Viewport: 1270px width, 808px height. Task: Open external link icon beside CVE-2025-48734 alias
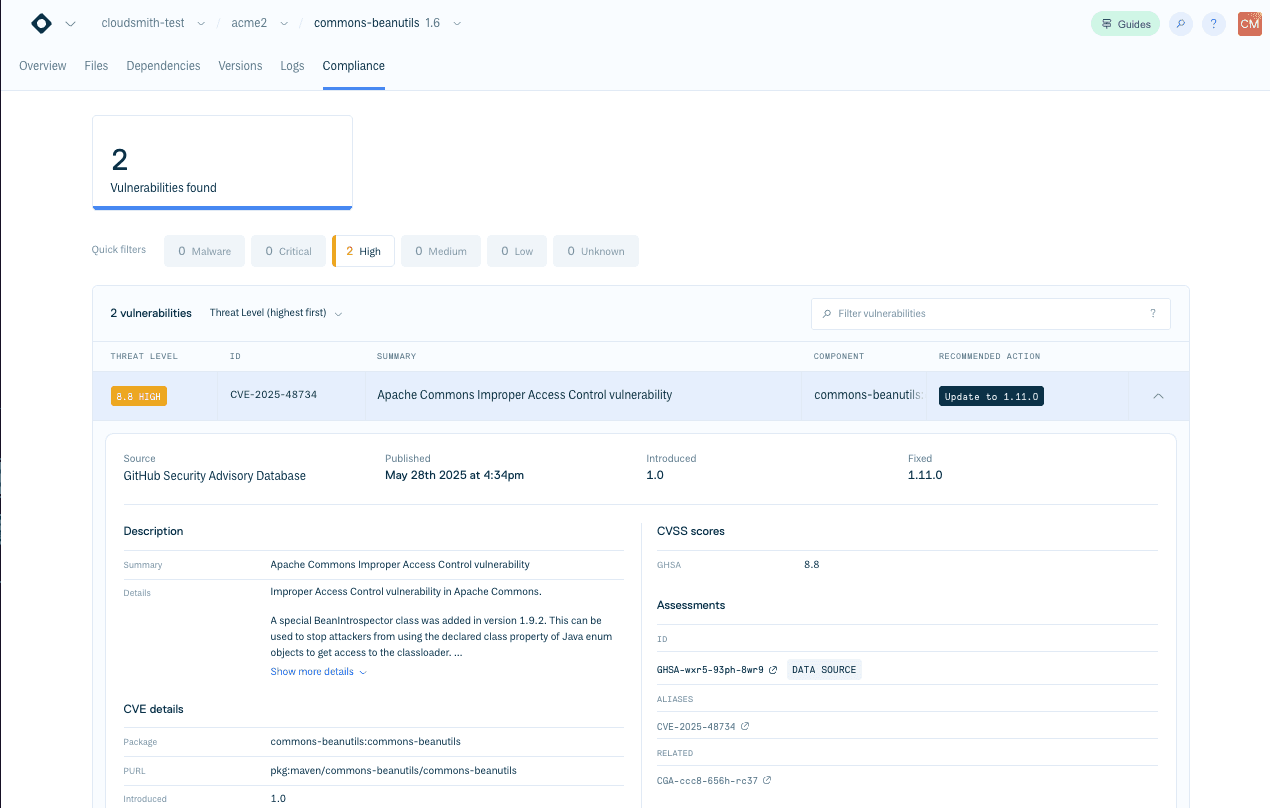pyautogui.click(x=745, y=727)
